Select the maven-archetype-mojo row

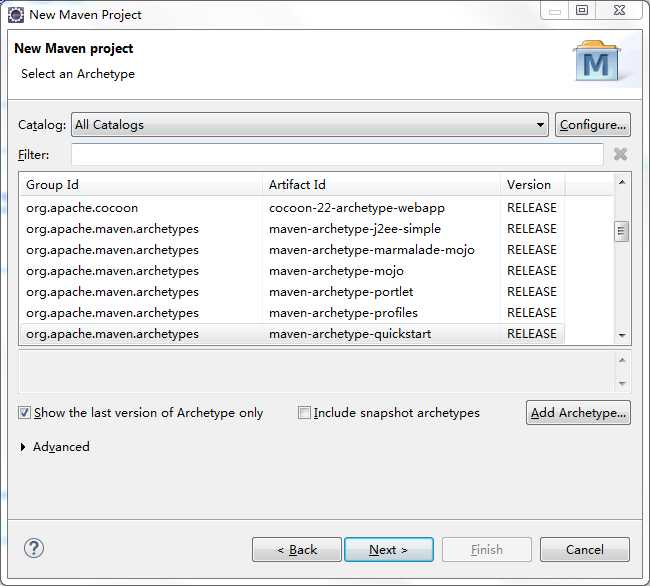pos(292,271)
